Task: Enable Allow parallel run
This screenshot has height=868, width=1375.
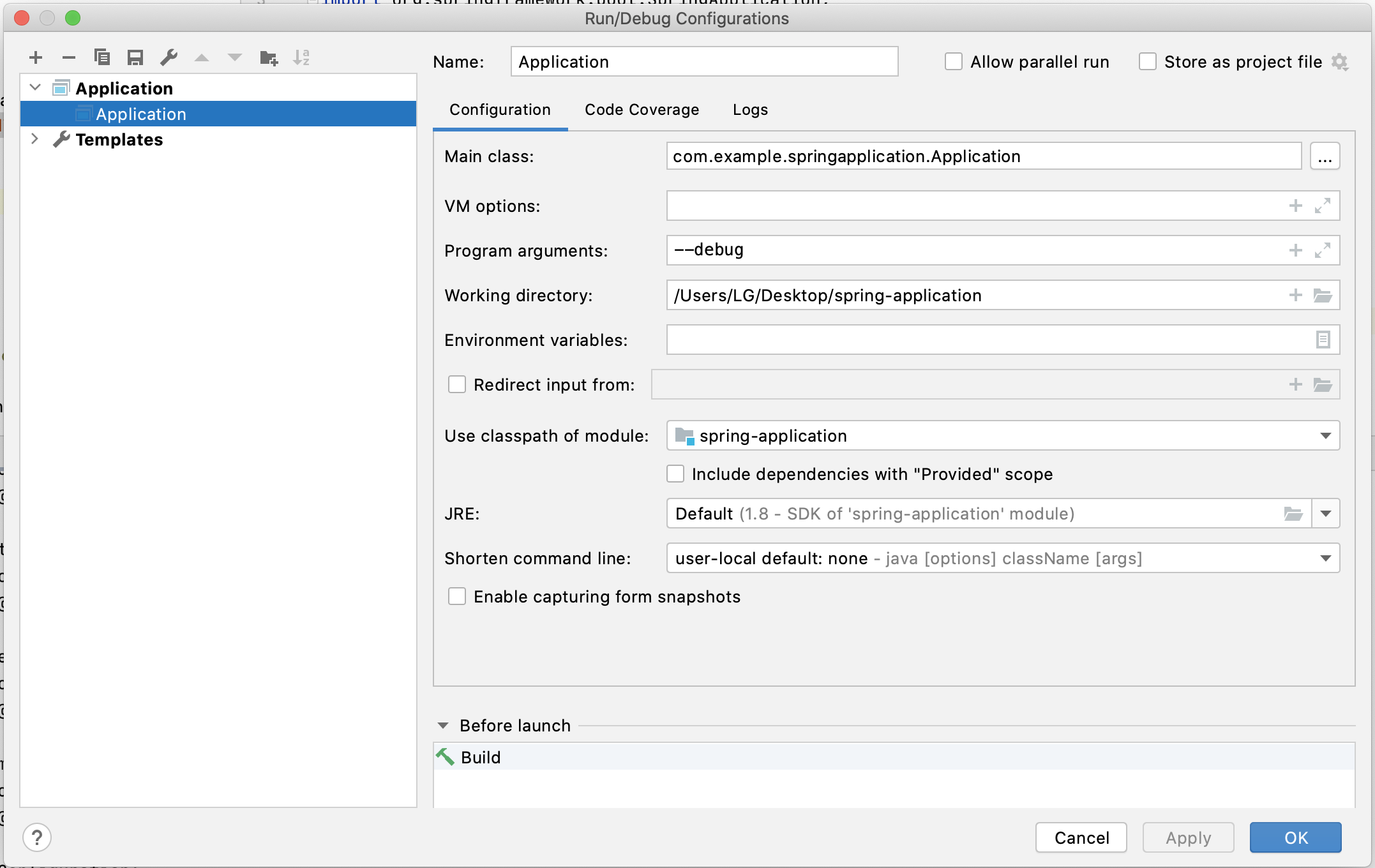Action: tap(954, 62)
